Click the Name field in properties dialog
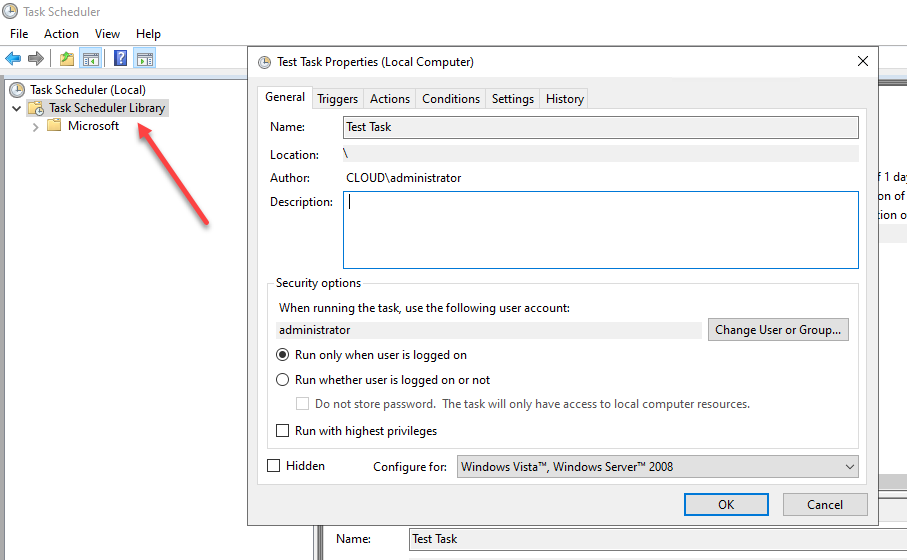The image size is (907, 560). point(600,127)
